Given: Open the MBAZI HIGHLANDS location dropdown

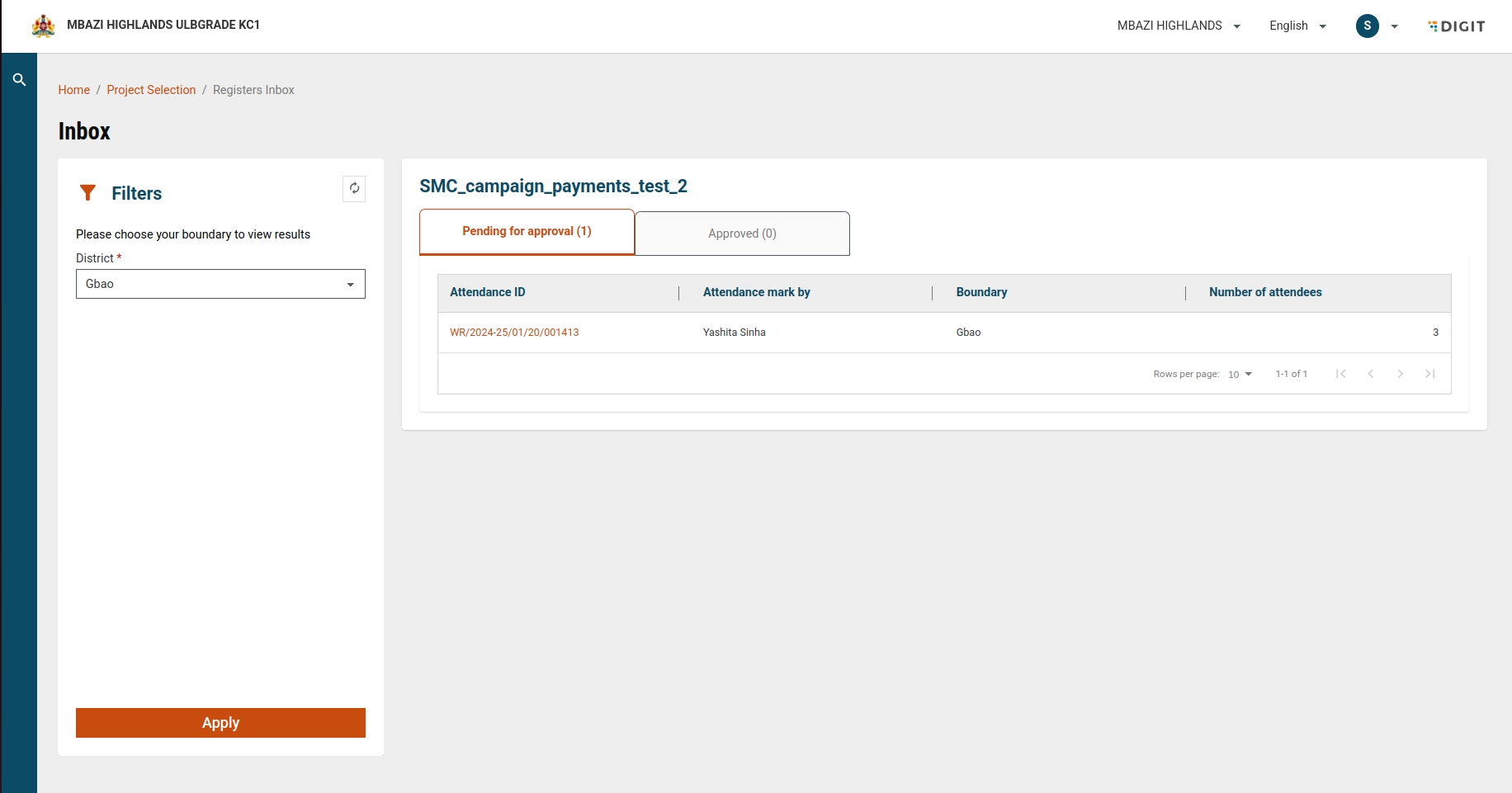Looking at the screenshot, I should [x=1179, y=26].
